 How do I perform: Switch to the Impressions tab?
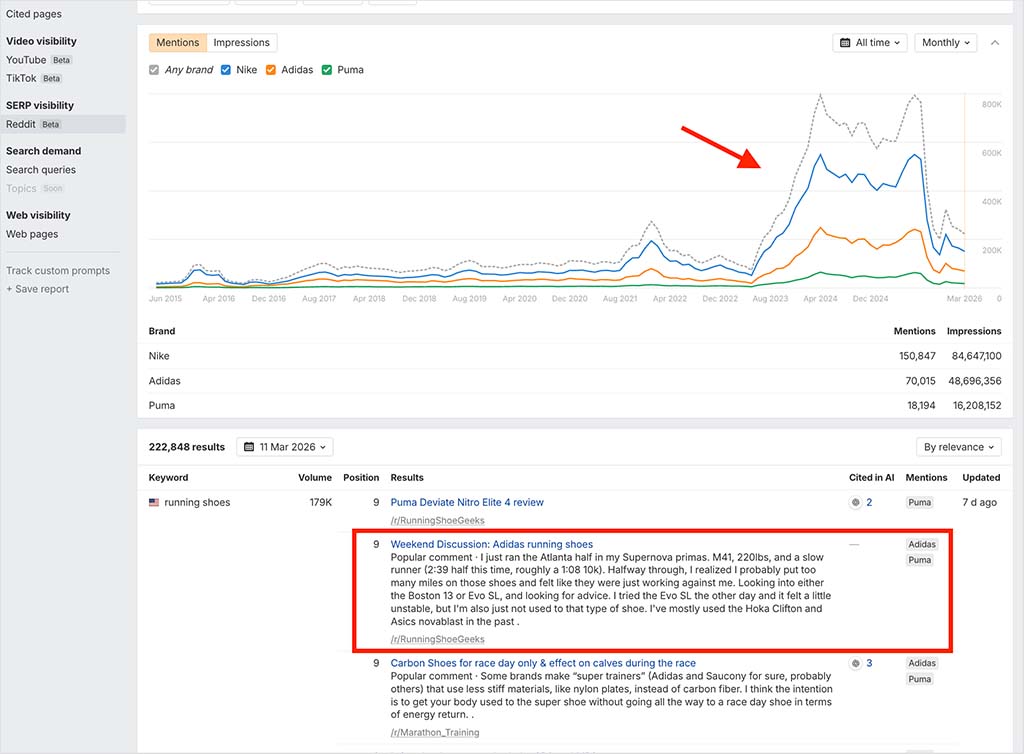click(241, 42)
